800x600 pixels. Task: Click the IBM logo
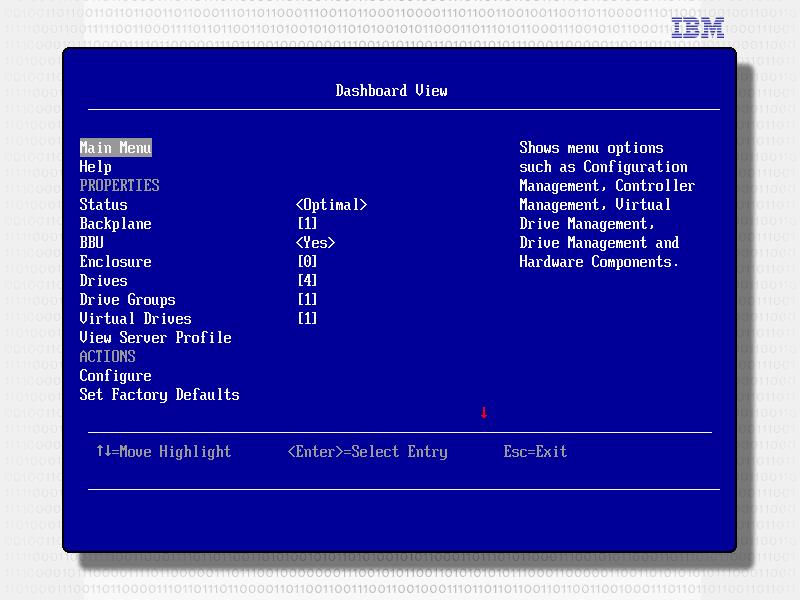click(697, 28)
